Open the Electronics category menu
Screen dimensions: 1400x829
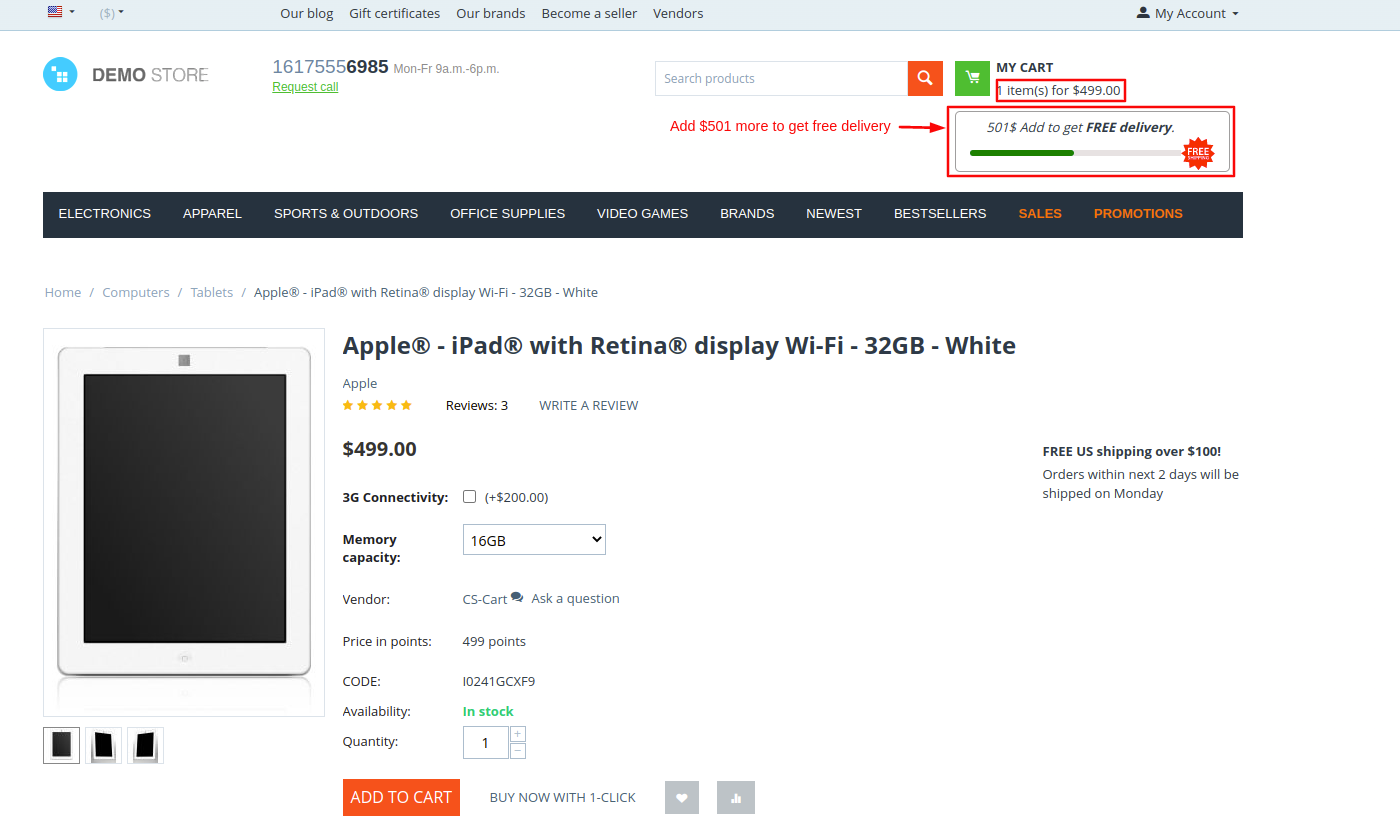pyautogui.click(x=105, y=214)
